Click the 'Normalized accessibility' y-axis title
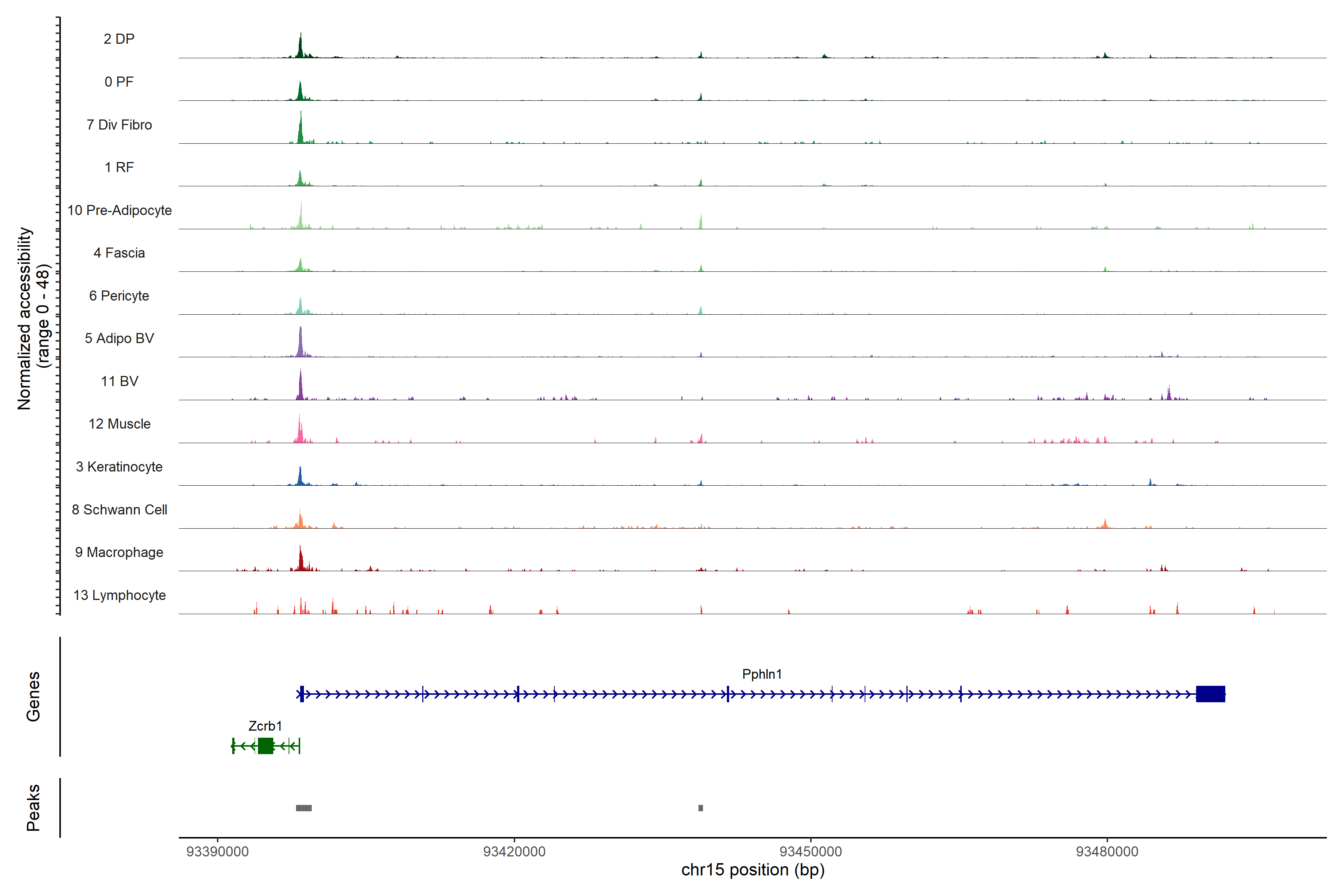 25,318
